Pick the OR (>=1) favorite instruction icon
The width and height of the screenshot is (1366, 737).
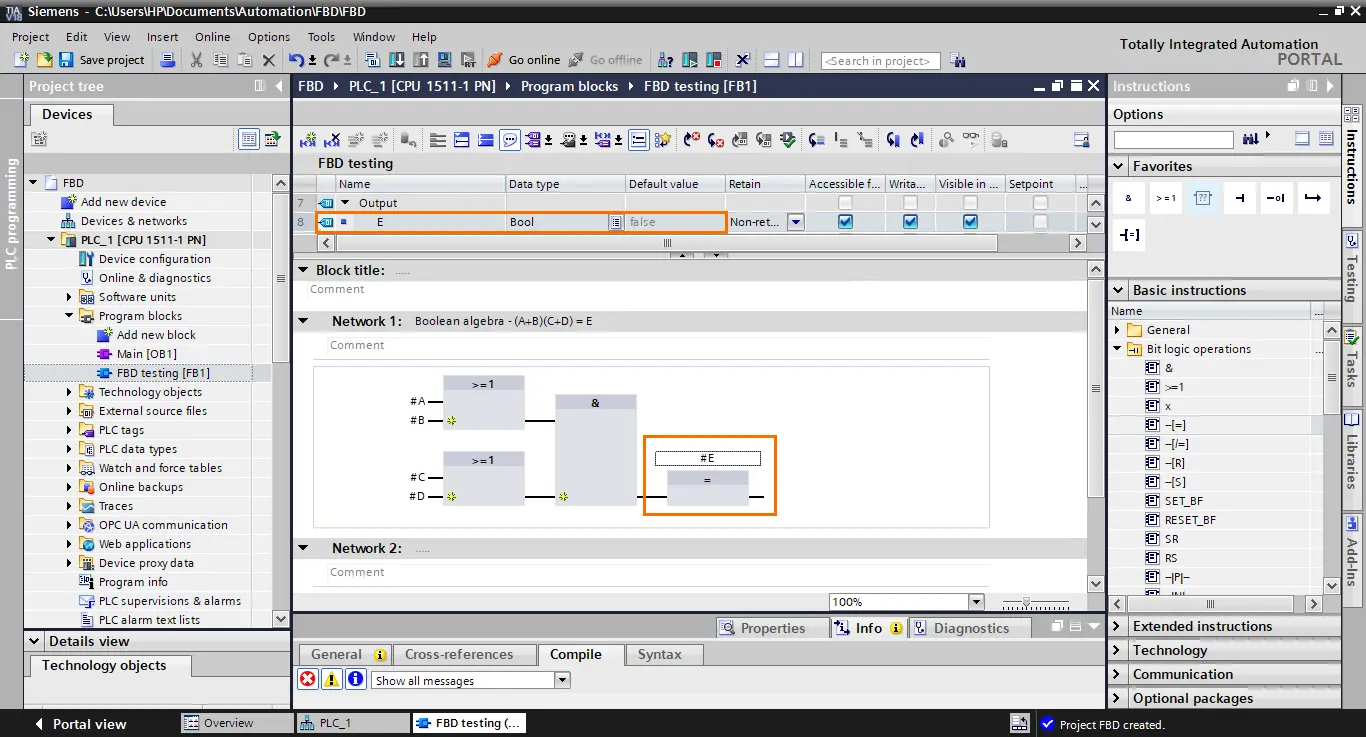(x=1166, y=198)
